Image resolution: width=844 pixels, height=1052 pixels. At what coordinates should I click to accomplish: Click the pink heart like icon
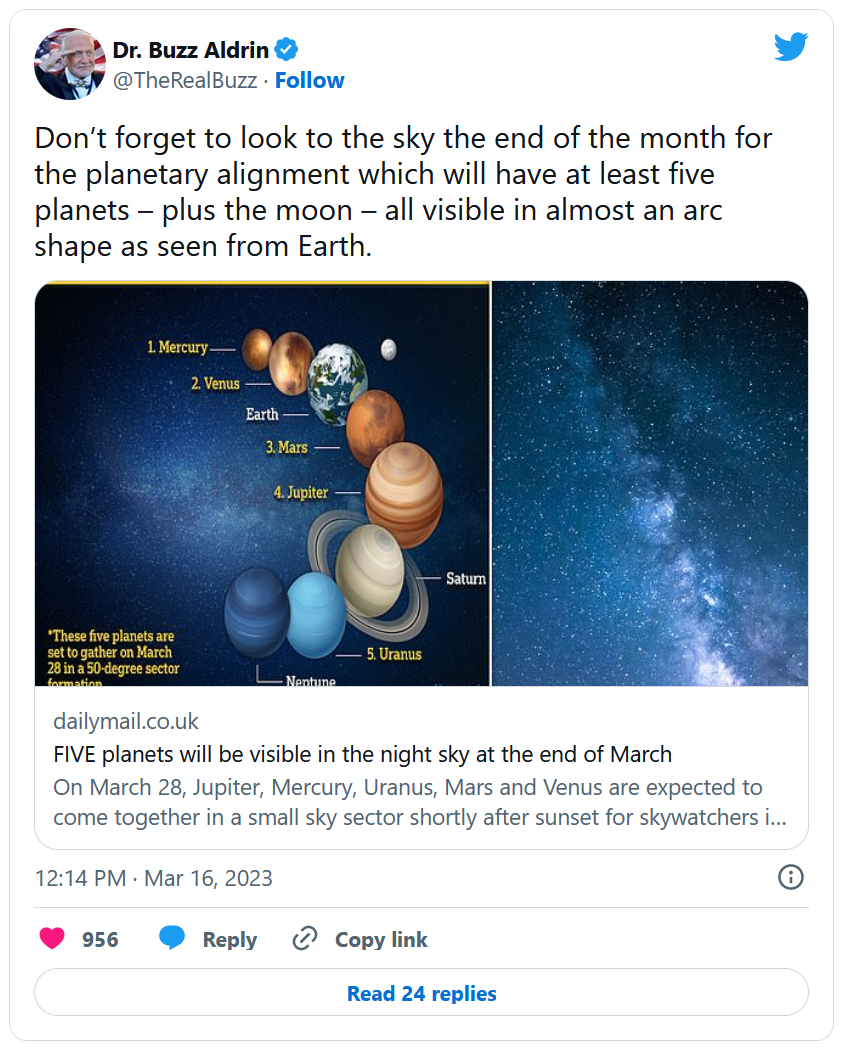click(x=52, y=938)
